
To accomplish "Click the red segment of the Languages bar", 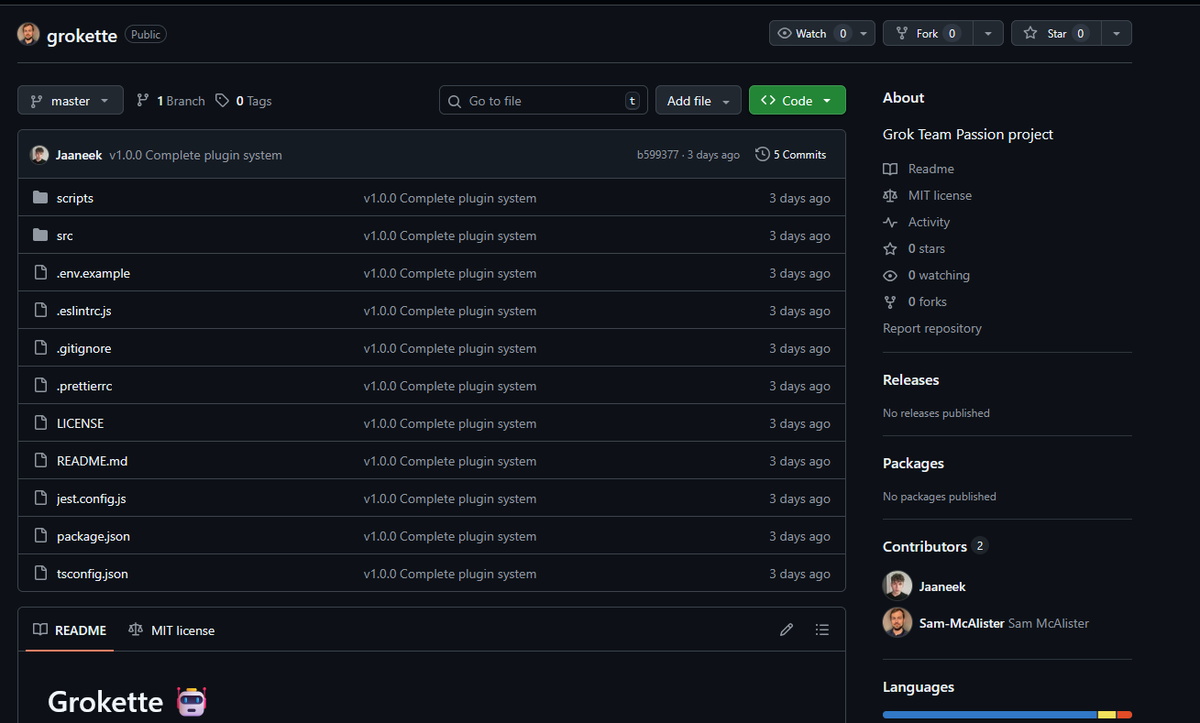I will (x=1125, y=715).
